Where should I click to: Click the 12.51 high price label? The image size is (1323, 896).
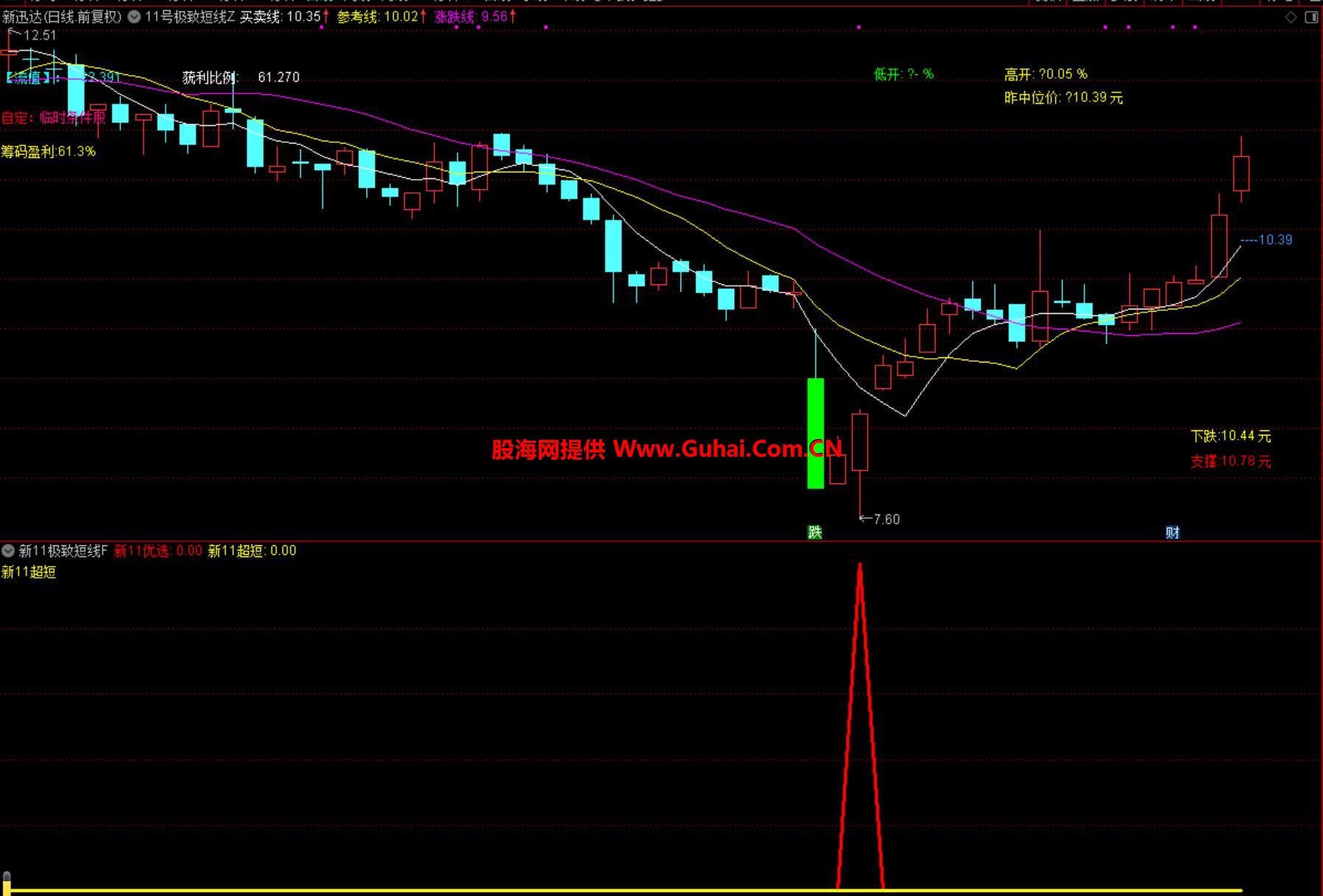pyautogui.click(x=40, y=35)
